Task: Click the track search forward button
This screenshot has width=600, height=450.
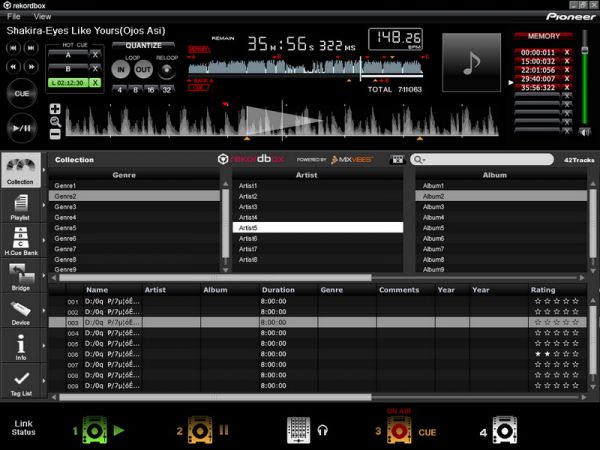Action: click(31, 48)
